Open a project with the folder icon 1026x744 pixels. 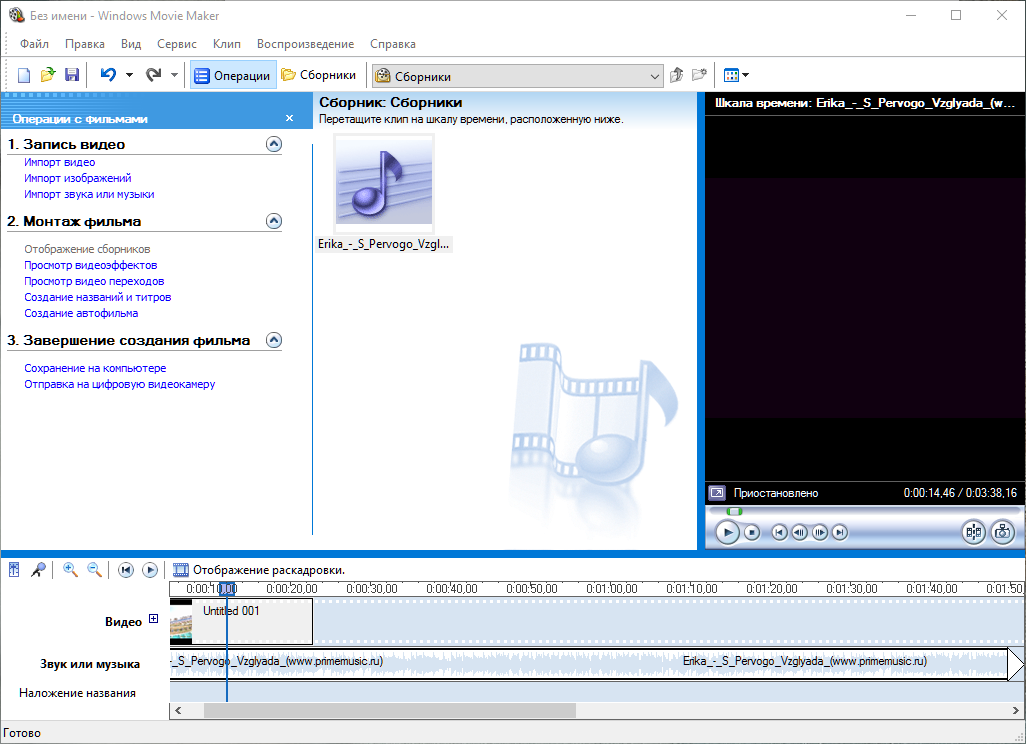click(48, 75)
